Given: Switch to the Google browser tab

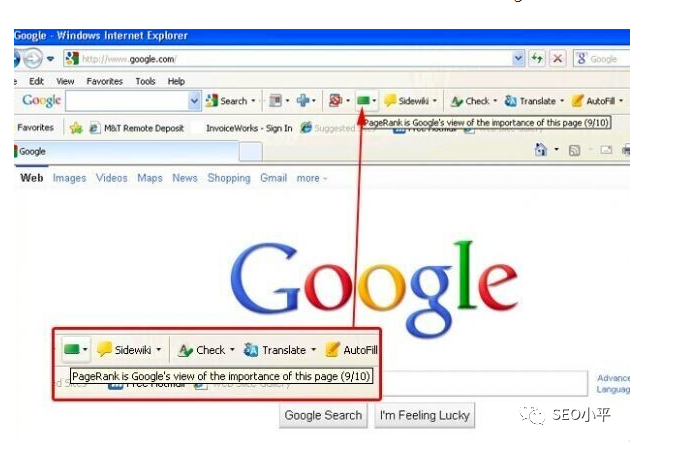Looking at the screenshot, I should (x=126, y=151).
